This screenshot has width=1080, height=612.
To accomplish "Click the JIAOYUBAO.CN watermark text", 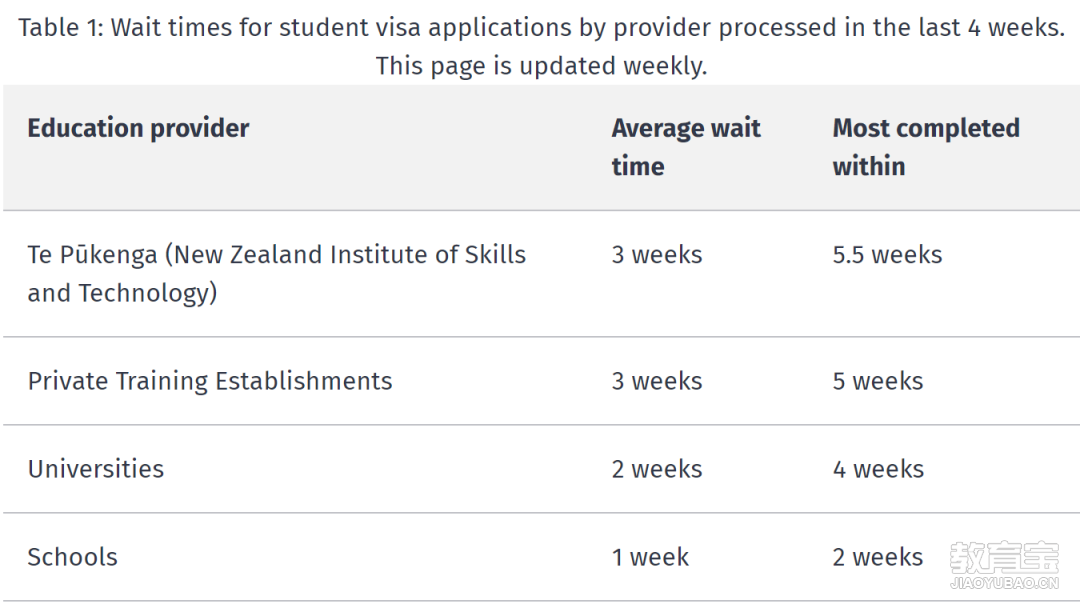I will coord(1004,583).
